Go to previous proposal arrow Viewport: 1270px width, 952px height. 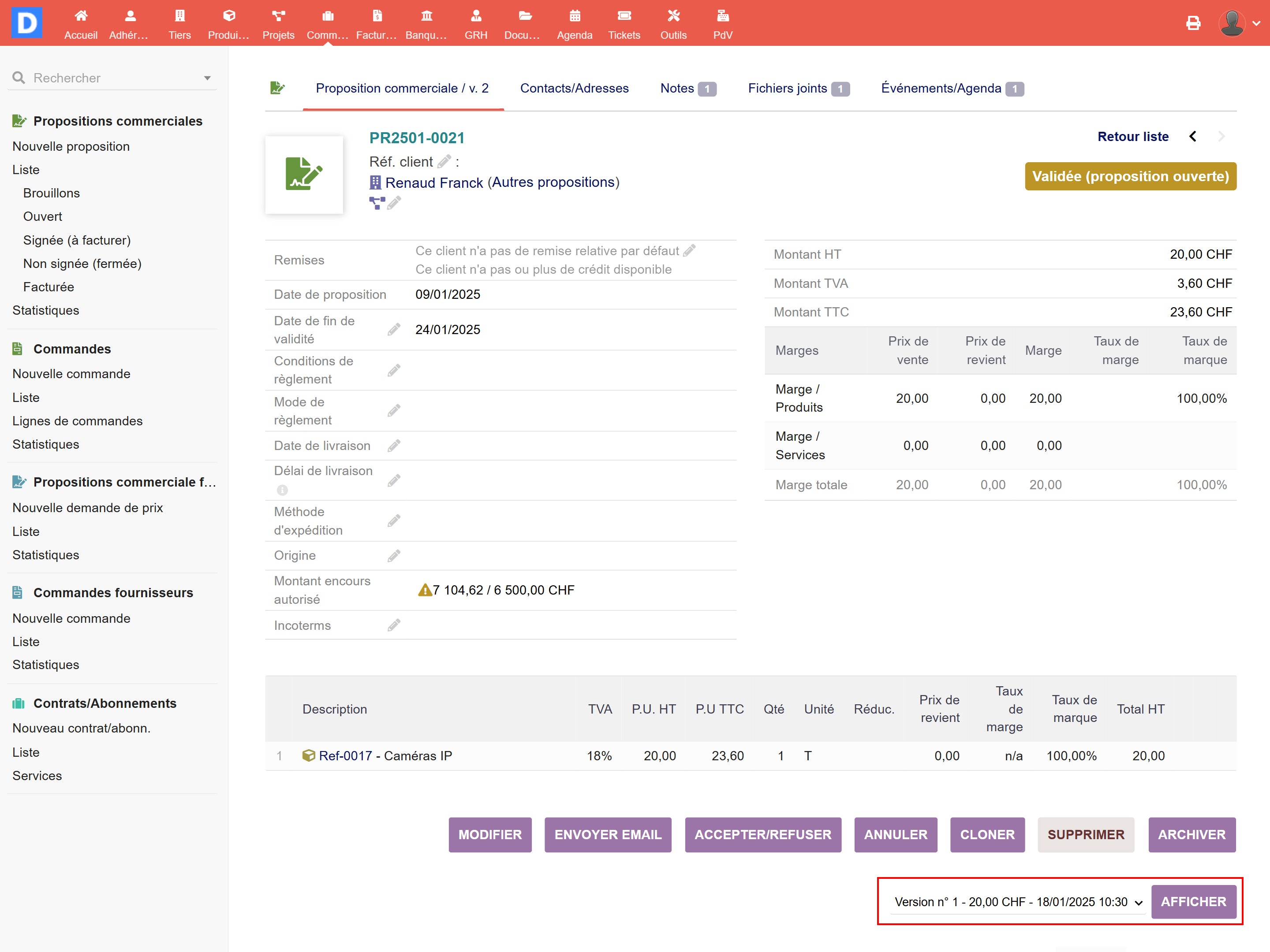(1193, 137)
